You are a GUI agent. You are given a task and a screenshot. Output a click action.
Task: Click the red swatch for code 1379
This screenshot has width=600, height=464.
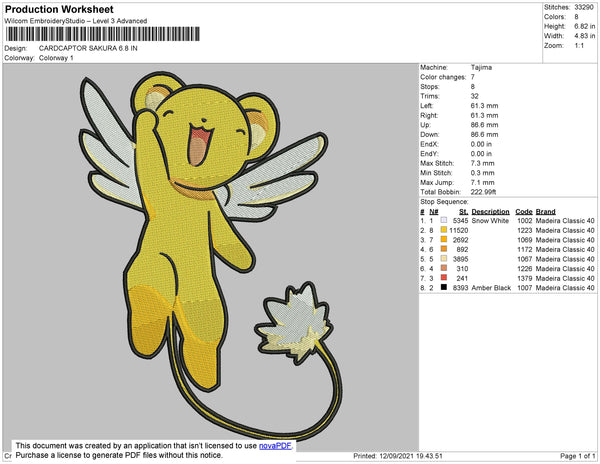[x=444, y=278]
